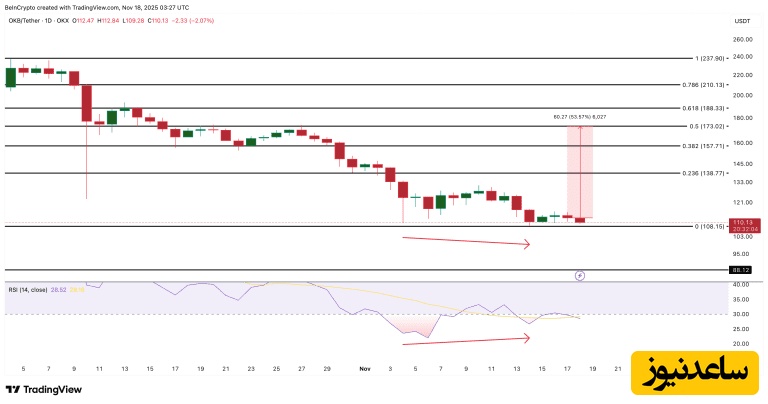Select the pink price range measurement box

580,170
